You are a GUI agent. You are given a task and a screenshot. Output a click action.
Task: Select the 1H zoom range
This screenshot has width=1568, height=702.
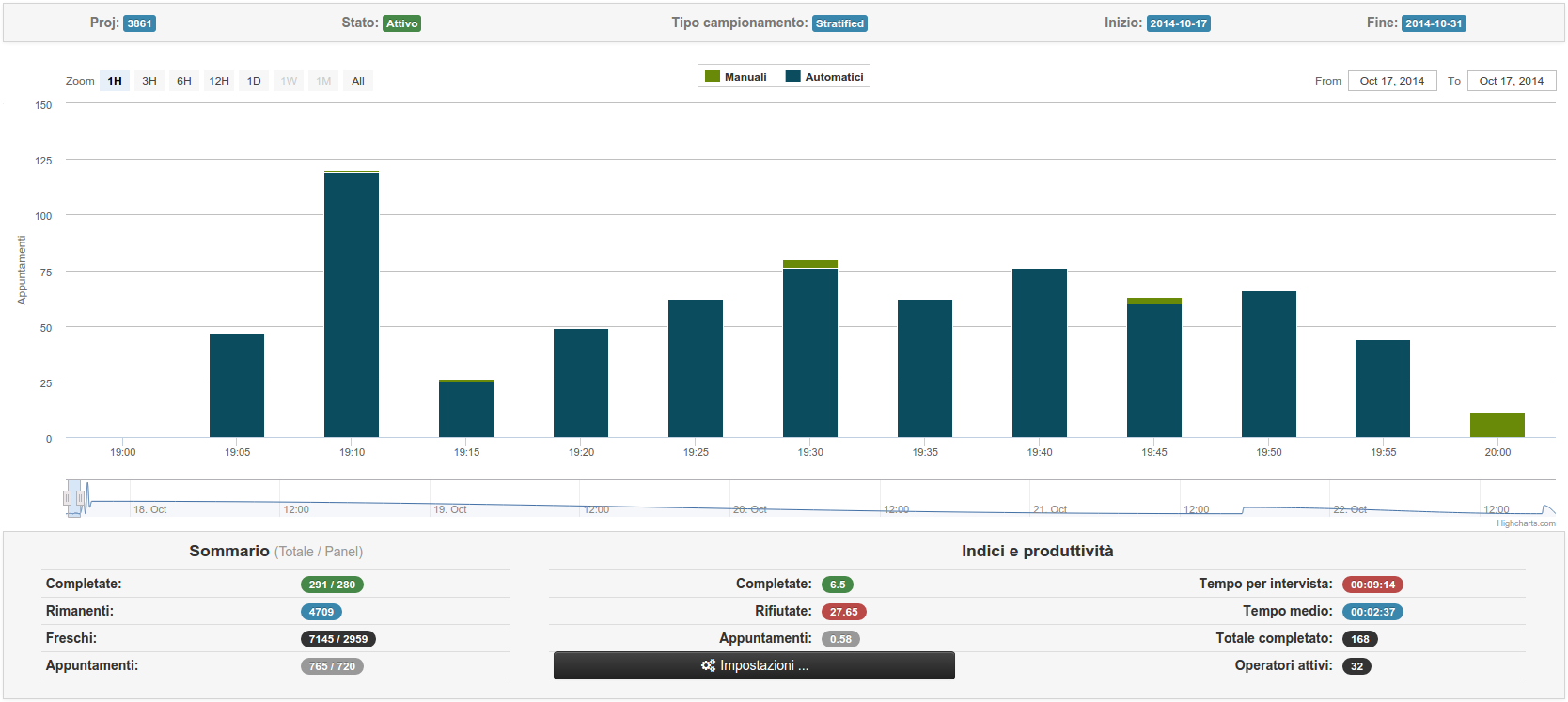coord(115,81)
